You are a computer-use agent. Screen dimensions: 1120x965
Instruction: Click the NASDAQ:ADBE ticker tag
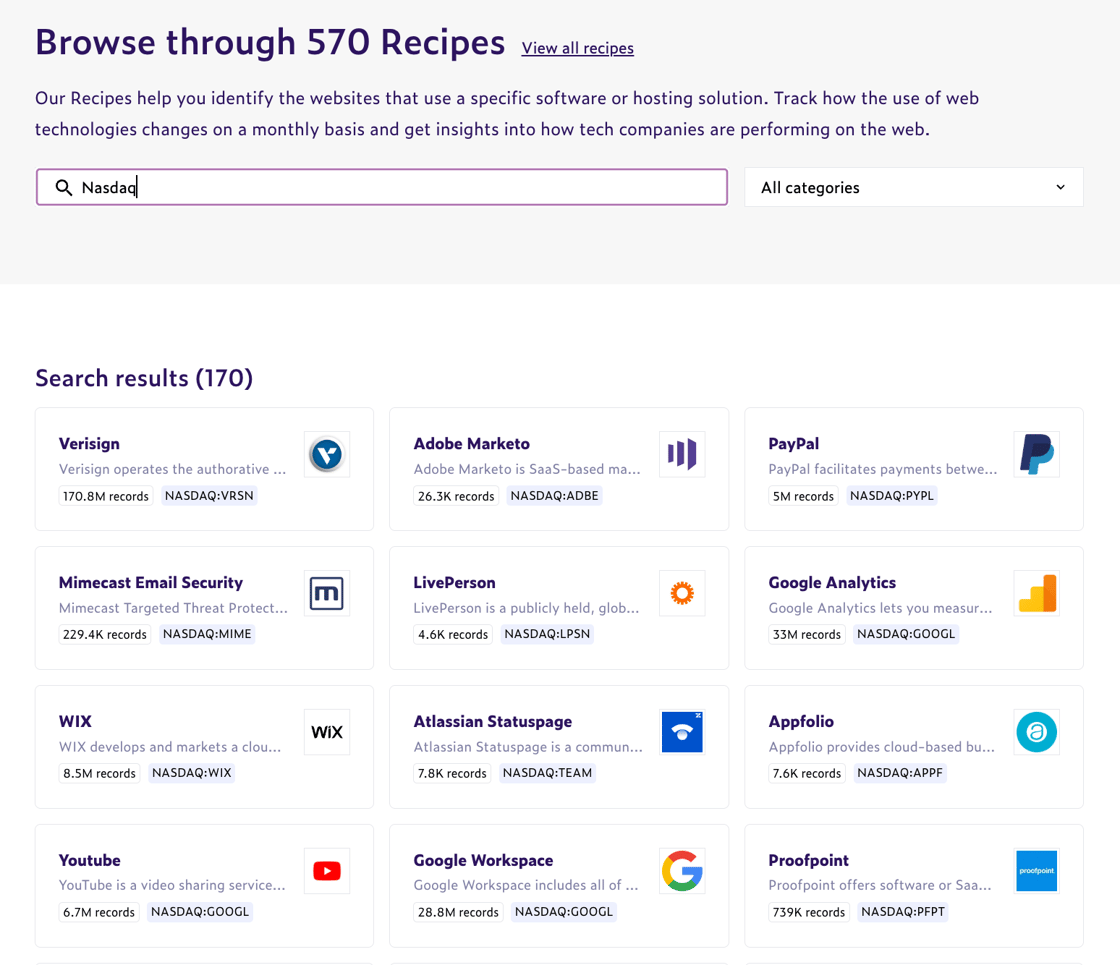(x=554, y=496)
